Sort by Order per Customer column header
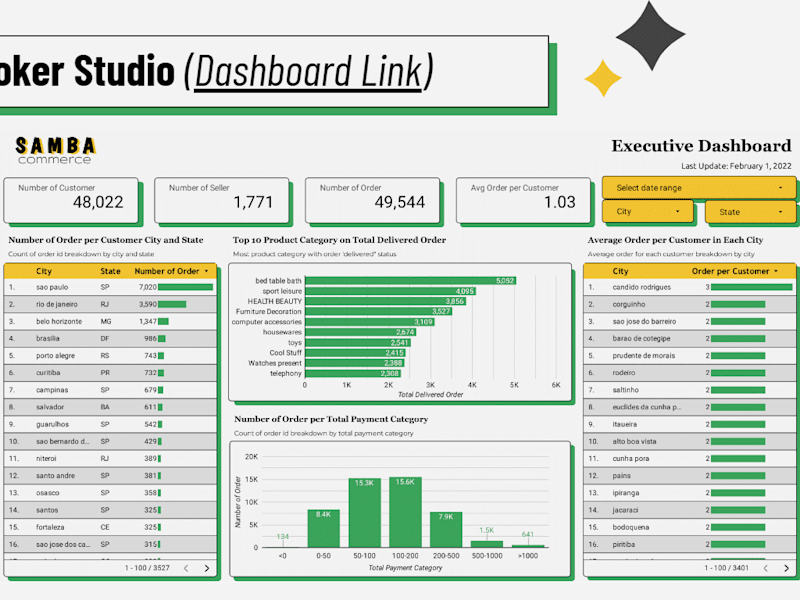Image resolution: width=800 pixels, height=600 pixels. (x=735, y=271)
